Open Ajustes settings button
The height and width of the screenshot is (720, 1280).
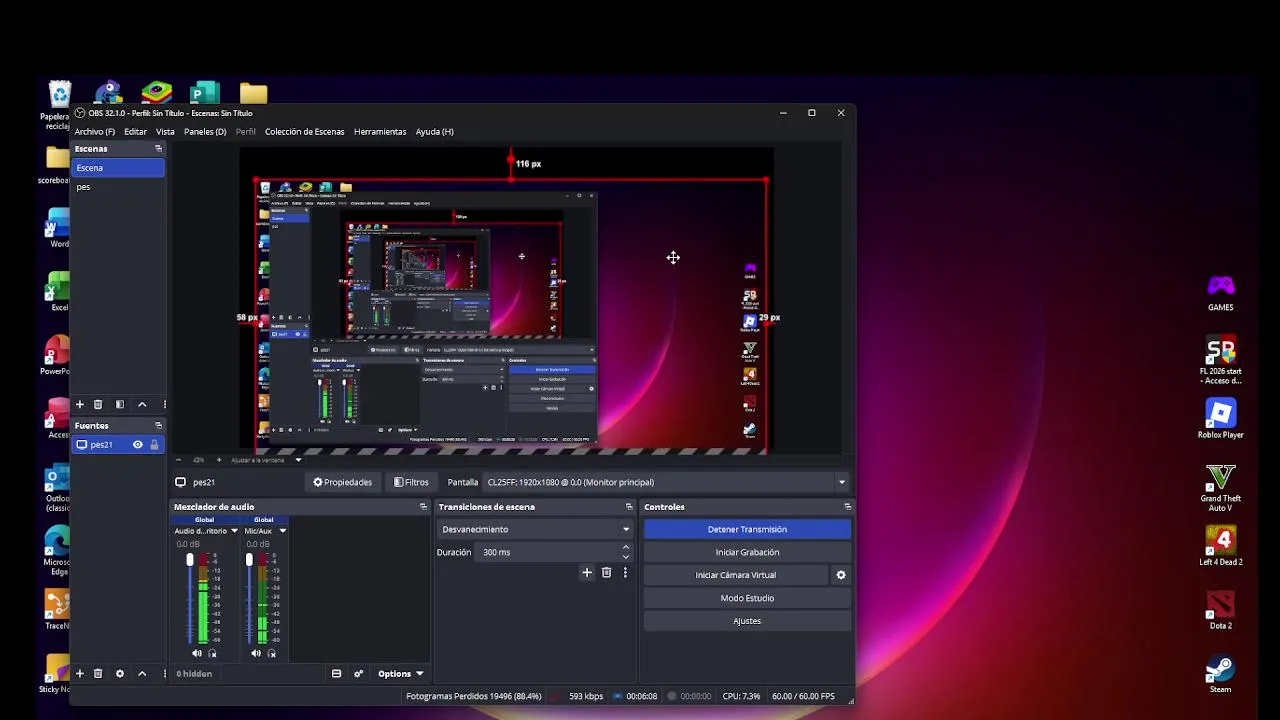(747, 621)
